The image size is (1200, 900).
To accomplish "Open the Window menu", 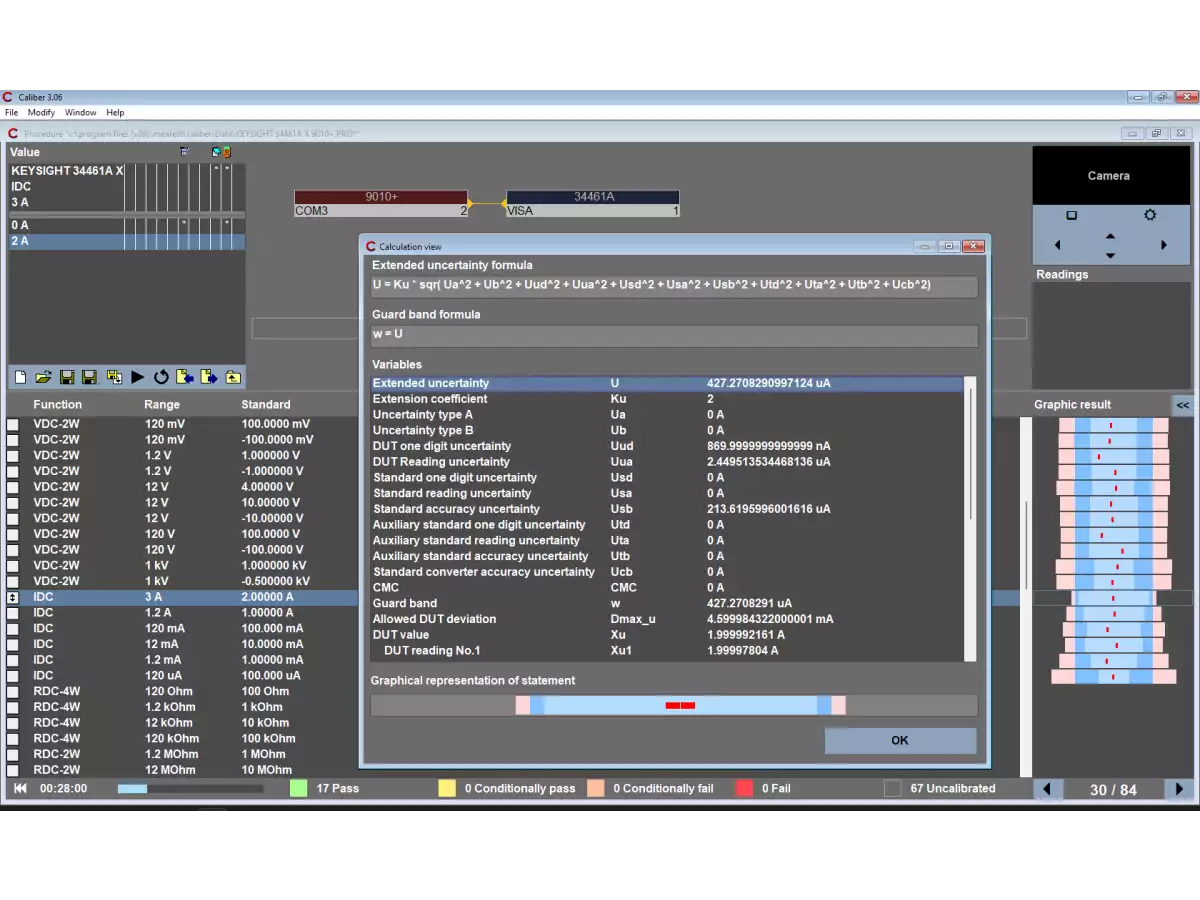I will click(81, 113).
